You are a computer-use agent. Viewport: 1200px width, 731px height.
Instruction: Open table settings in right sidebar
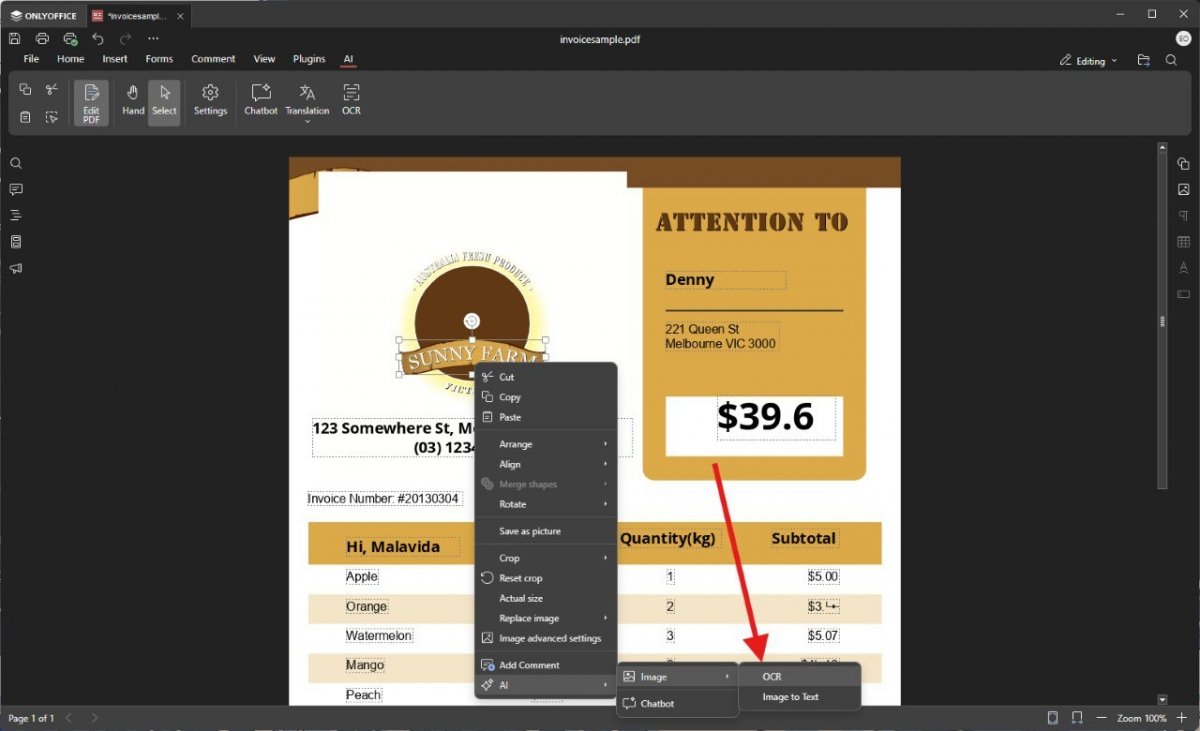click(1183, 242)
